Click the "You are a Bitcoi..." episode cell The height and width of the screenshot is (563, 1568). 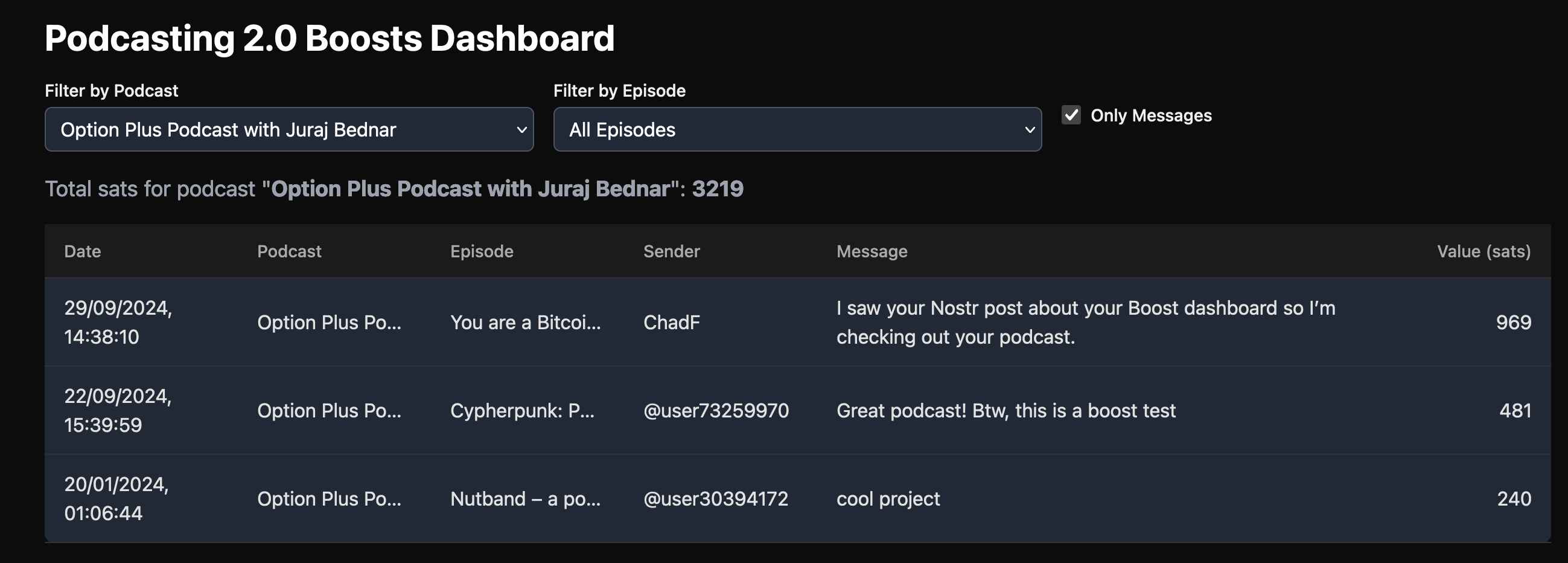[525, 323]
